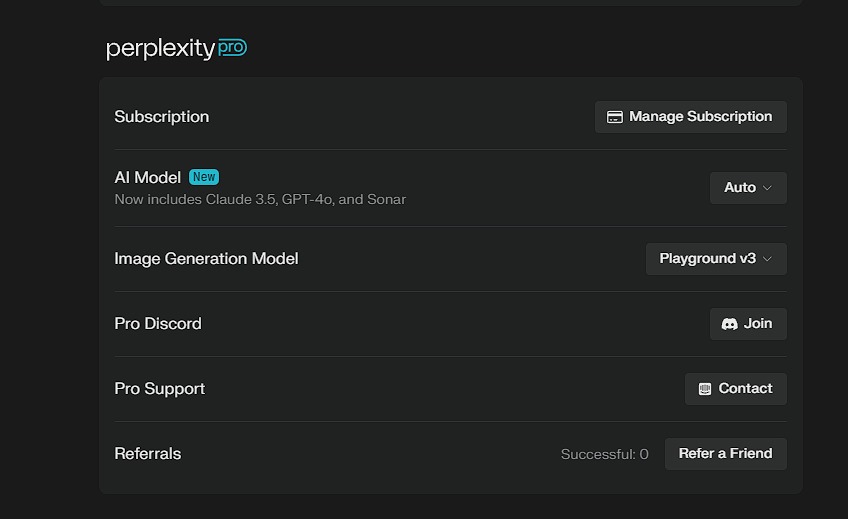The width and height of the screenshot is (848, 519).
Task: Click Refer a Friend button
Action: [x=726, y=454]
